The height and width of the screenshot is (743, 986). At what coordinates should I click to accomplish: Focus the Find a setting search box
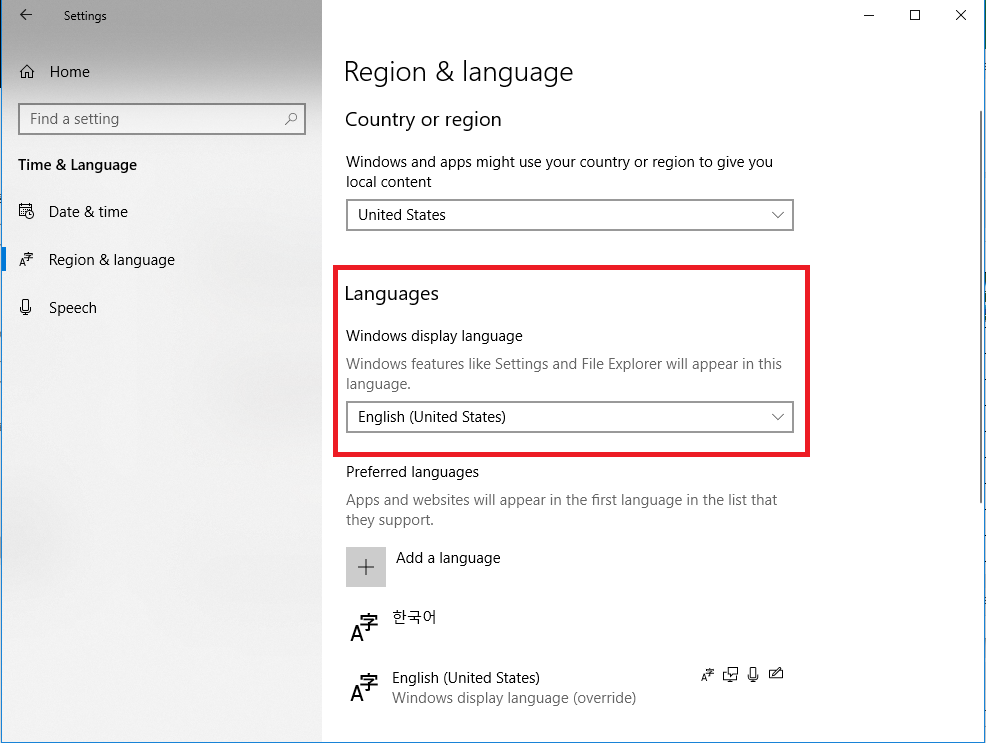click(x=162, y=119)
